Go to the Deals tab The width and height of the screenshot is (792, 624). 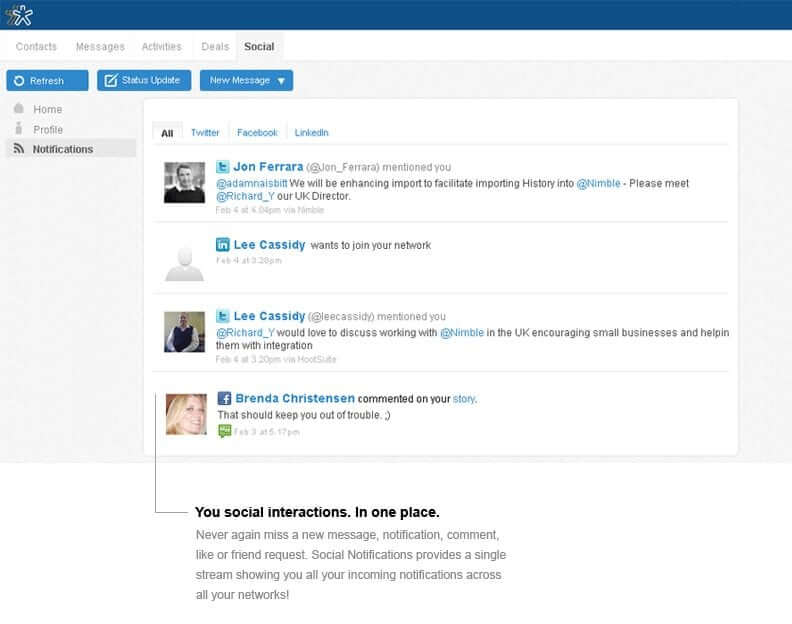[x=215, y=46]
